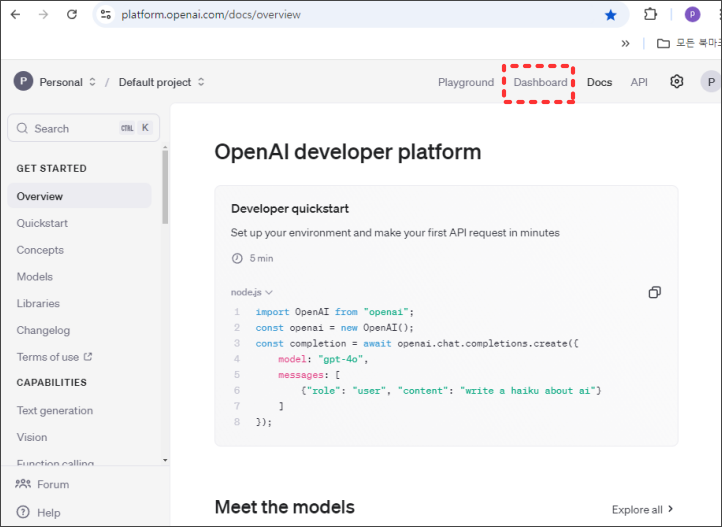
Task: Click the CTRL key hint in search box
Action: click(127, 128)
